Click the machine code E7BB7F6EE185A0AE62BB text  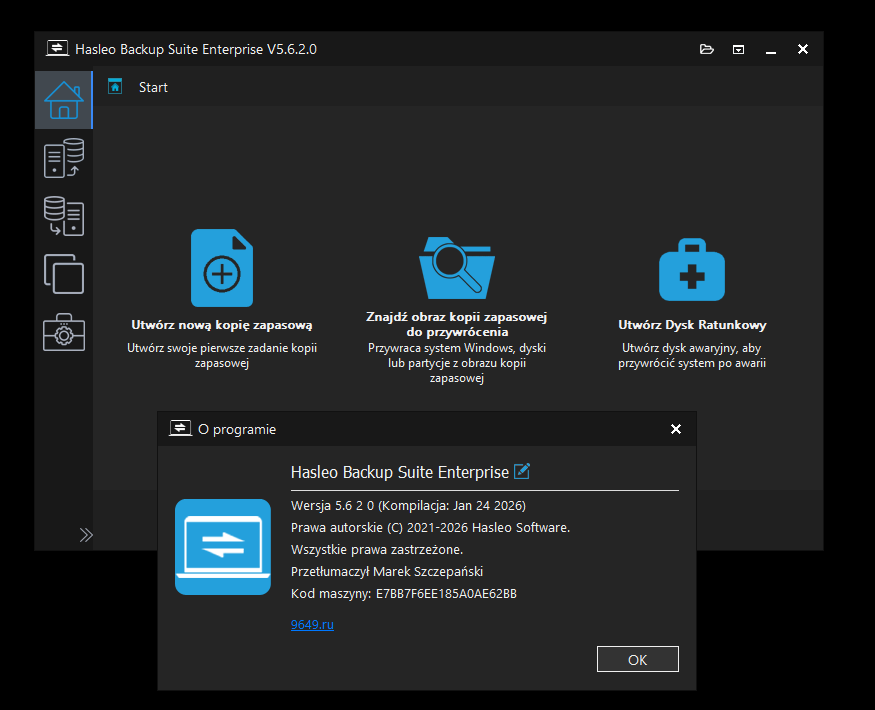pyautogui.click(x=446, y=594)
